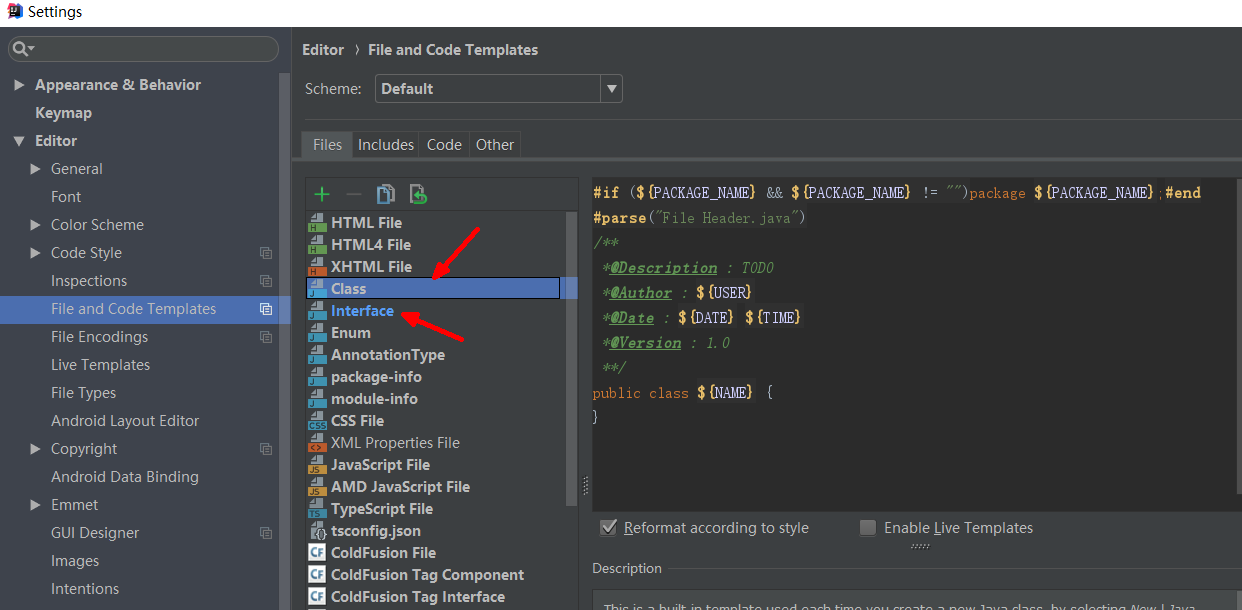The width and height of the screenshot is (1242, 610).
Task: Click the XML Properties File icon
Action: 317,443
